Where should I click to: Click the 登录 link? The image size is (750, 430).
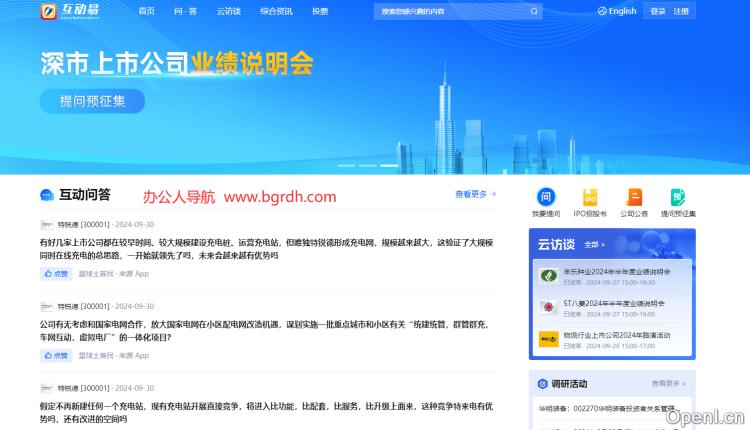658,11
